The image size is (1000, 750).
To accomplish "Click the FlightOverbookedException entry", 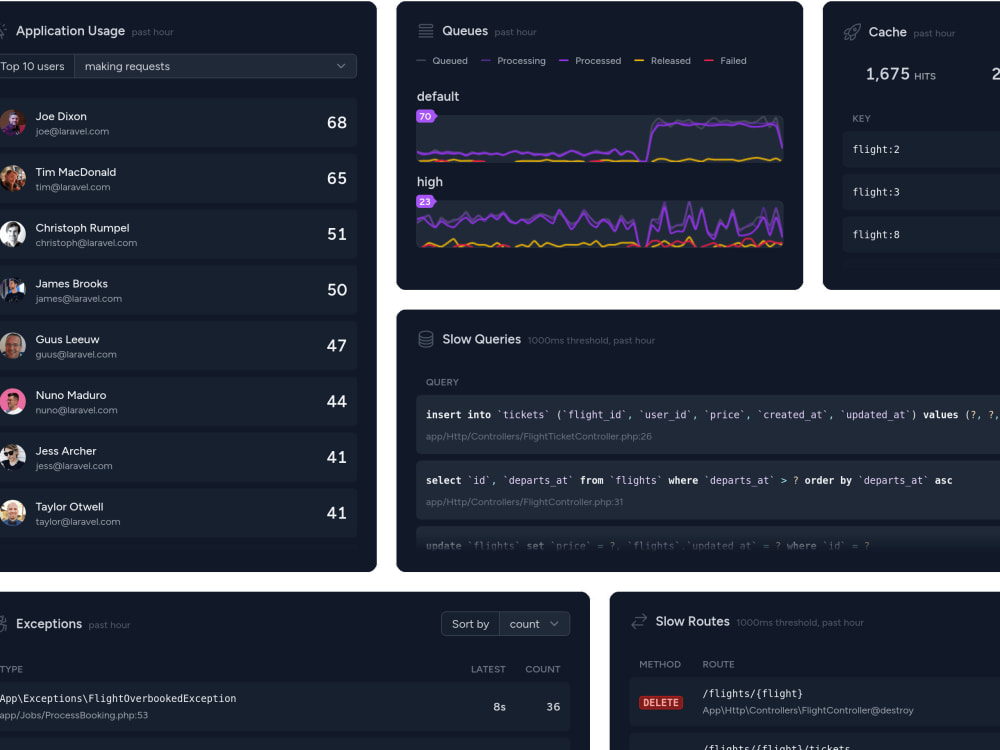I will click(x=118, y=698).
